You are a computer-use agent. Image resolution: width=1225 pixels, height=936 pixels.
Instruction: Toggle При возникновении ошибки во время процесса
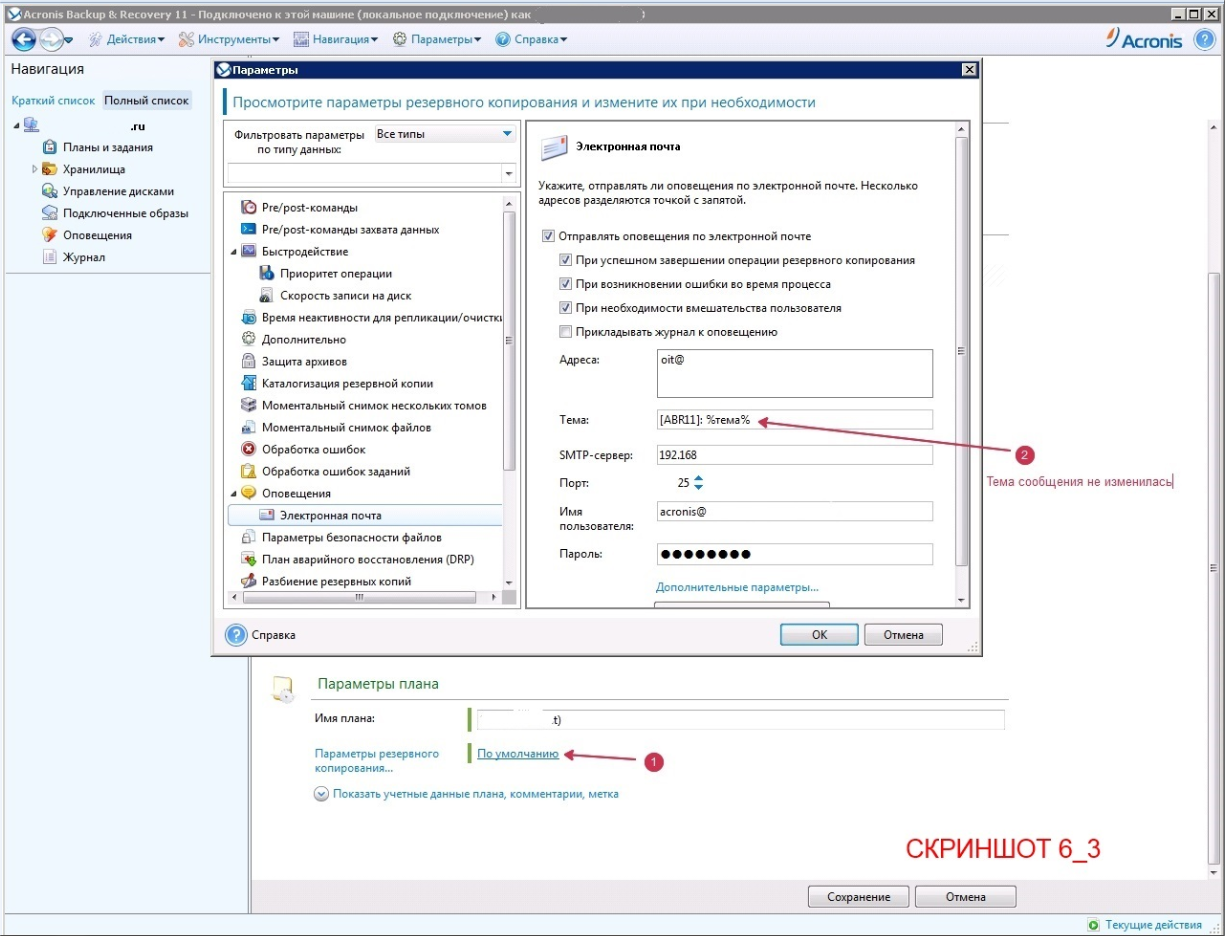click(565, 284)
